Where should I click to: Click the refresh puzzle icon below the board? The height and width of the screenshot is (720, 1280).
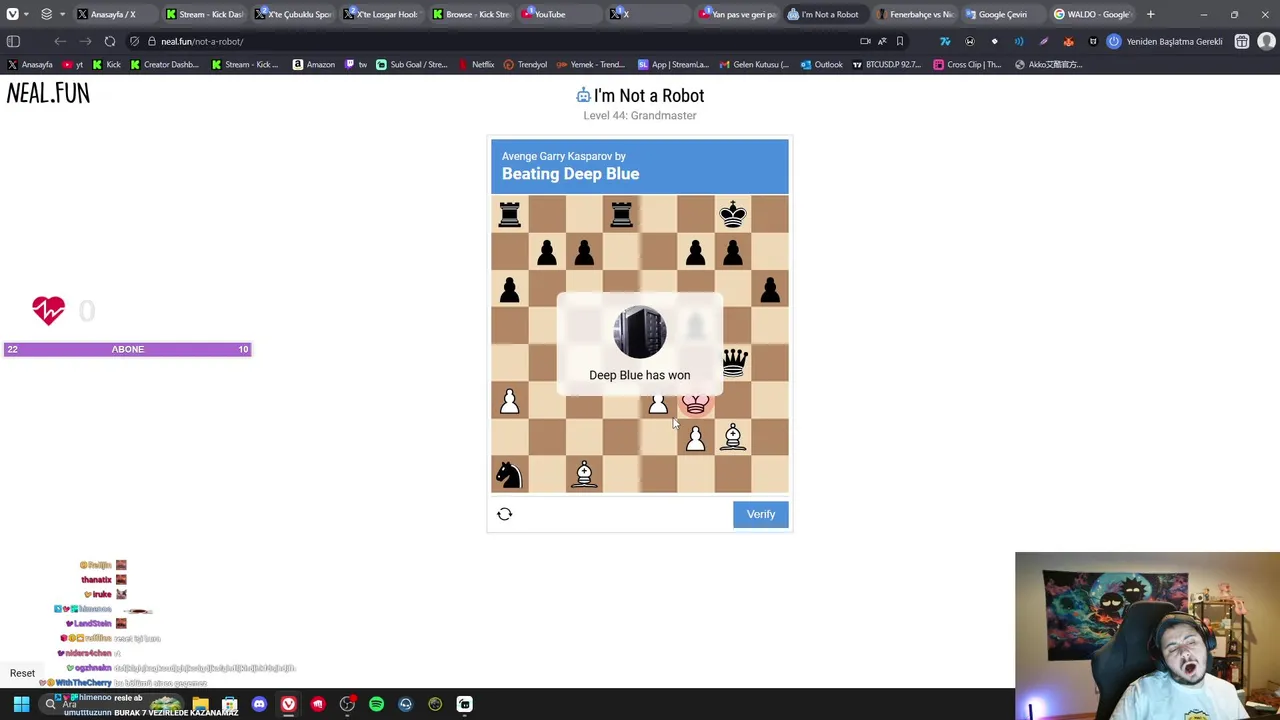(504, 514)
